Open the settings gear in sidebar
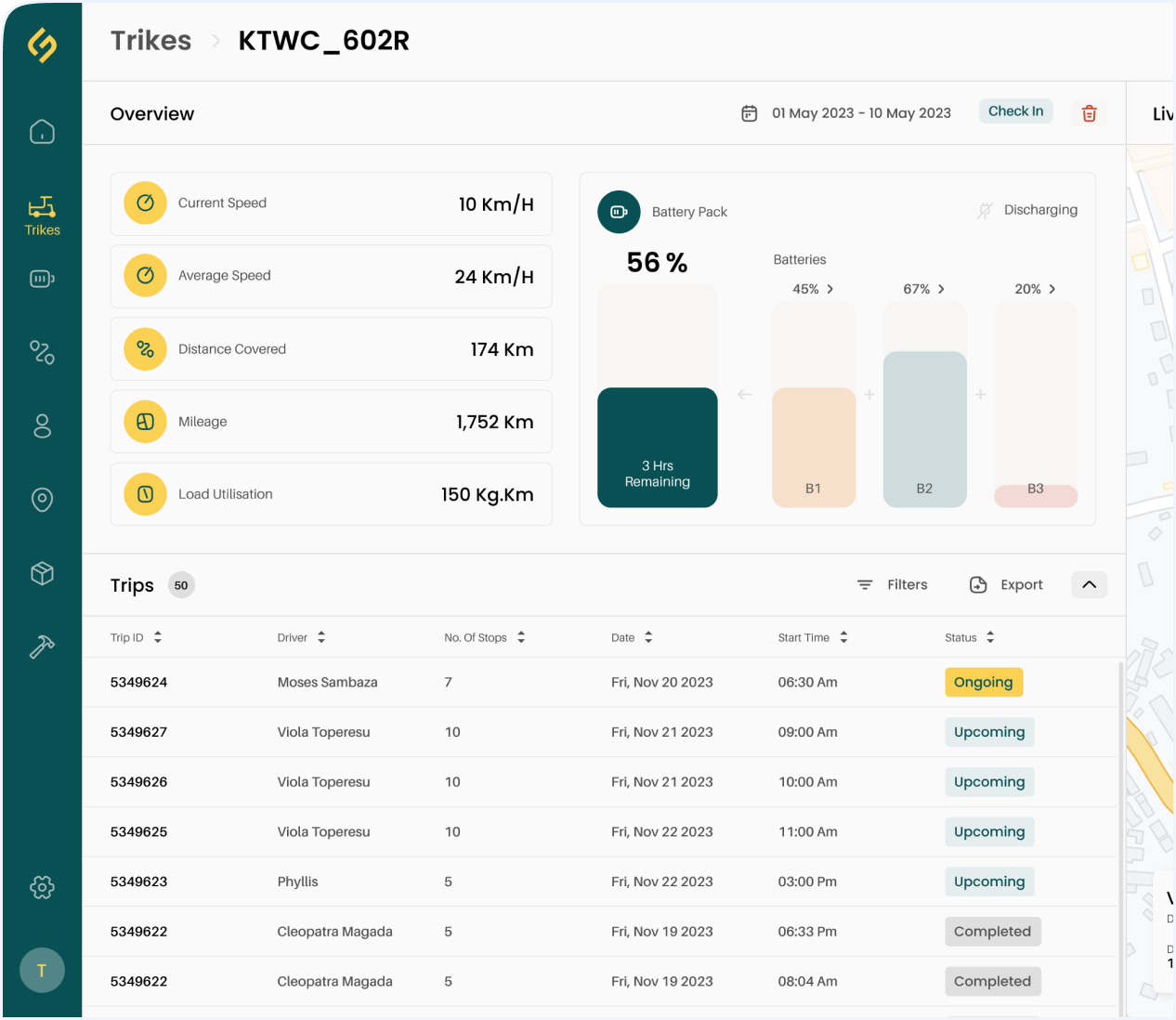Viewport: 1176px width, 1020px height. (x=42, y=887)
